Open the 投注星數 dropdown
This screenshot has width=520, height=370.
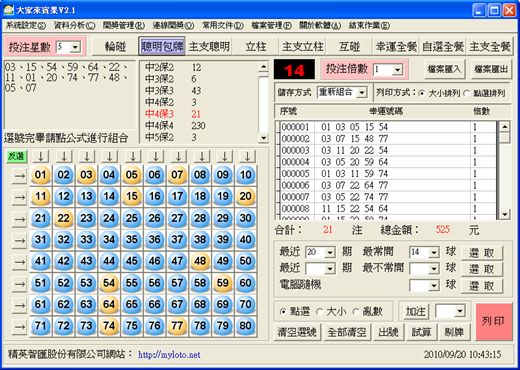[x=76, y=47]
